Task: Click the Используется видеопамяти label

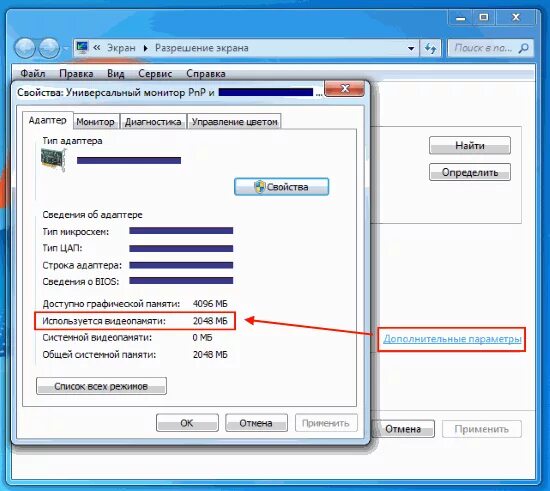Action: pos(104,321)
